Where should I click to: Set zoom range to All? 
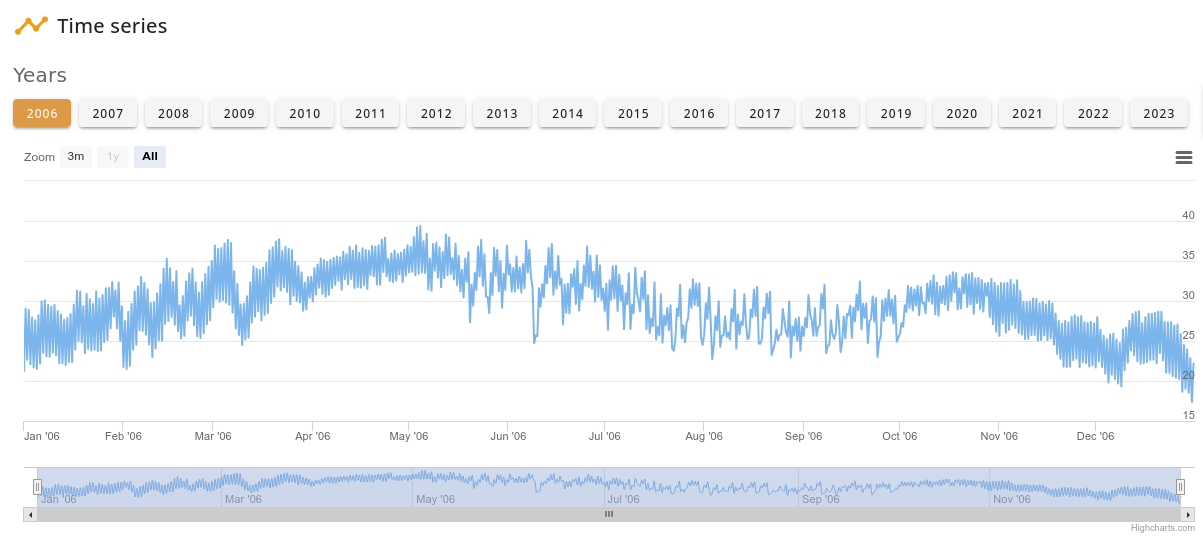(x=150, y=157)
